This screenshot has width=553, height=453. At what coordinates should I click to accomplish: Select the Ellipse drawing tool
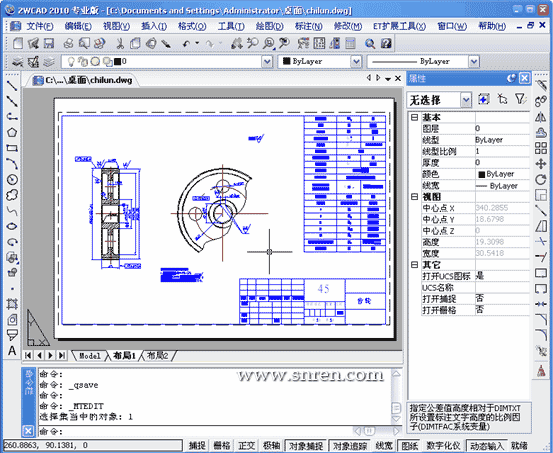[12, 226]
